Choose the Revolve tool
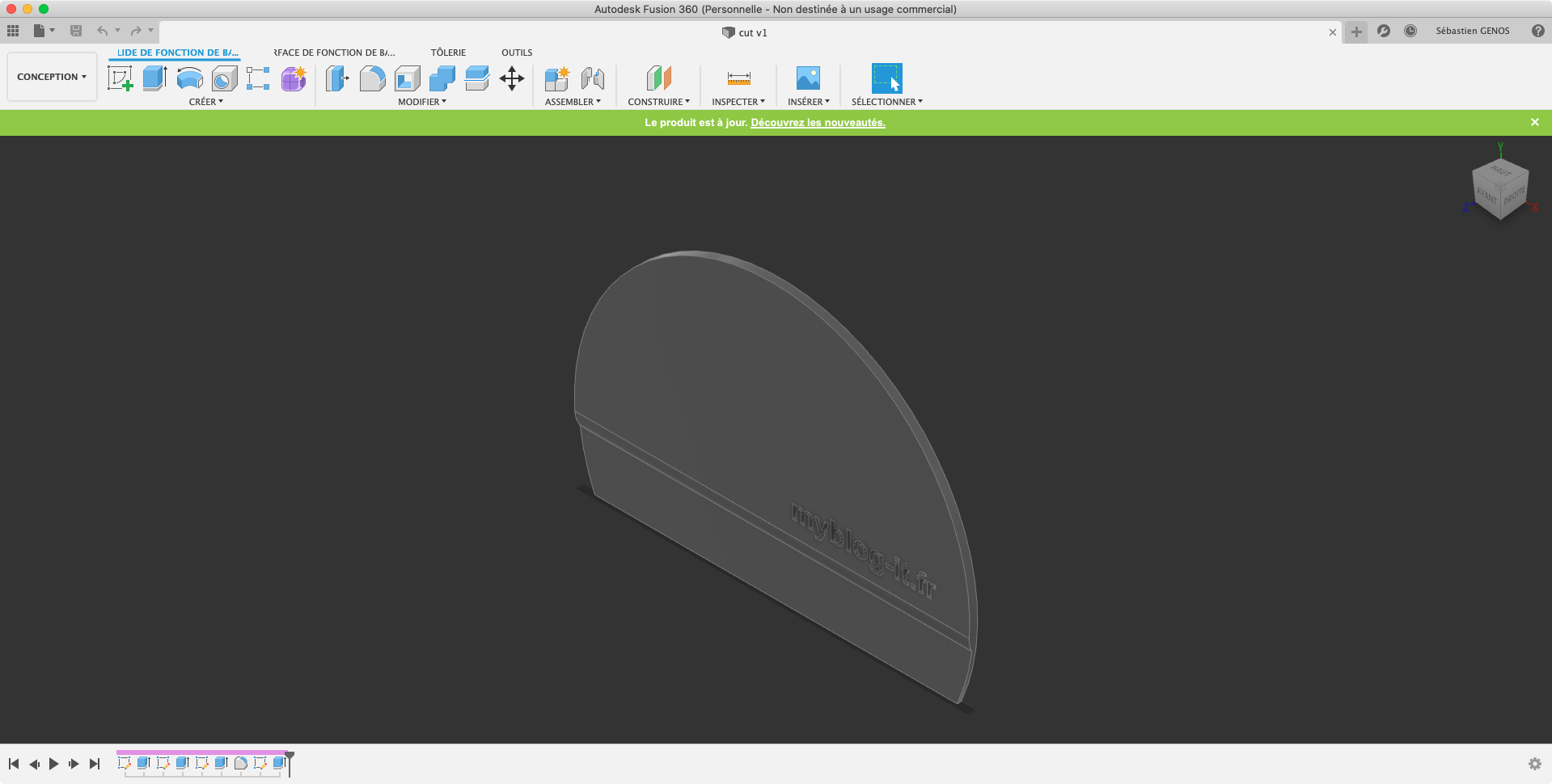 click(x=189, y=78)
